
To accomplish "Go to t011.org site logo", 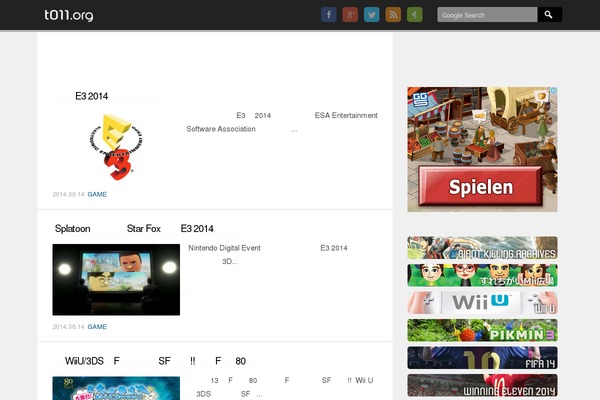I will pos(68,15).
